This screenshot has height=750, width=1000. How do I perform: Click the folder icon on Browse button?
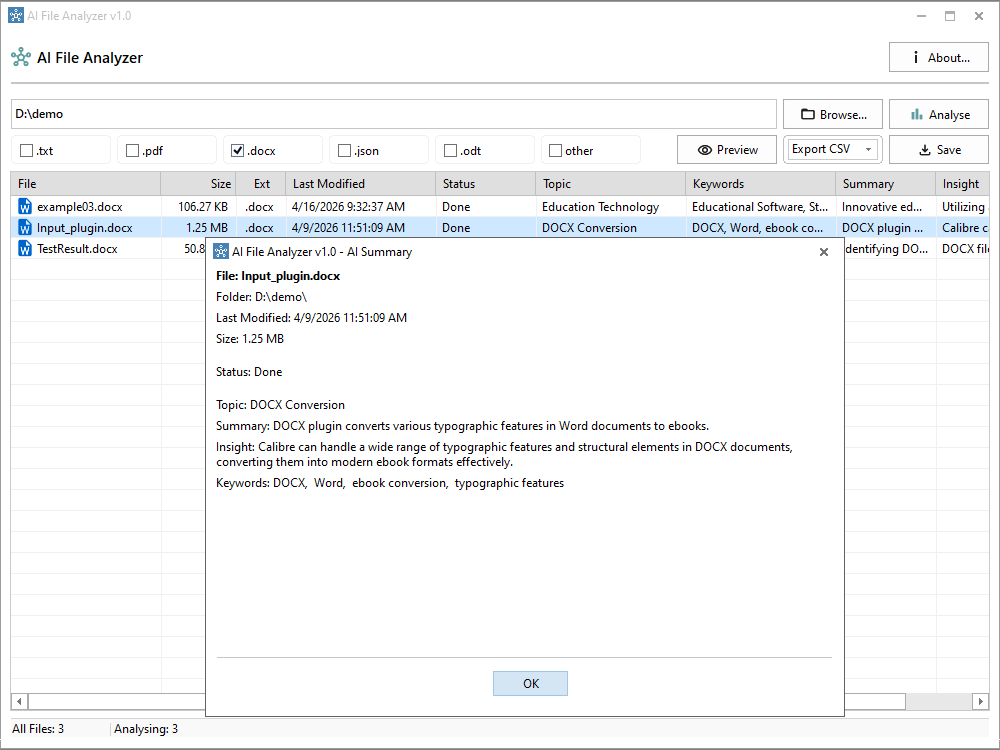click(x=806, y=115)
